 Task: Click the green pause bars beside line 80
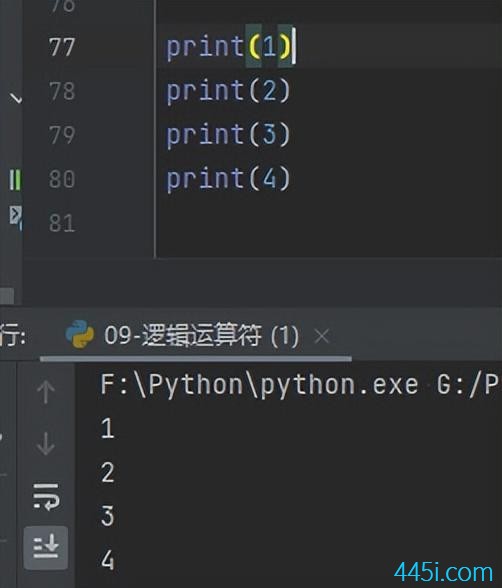pyautogui.click(x=15, y=180)
